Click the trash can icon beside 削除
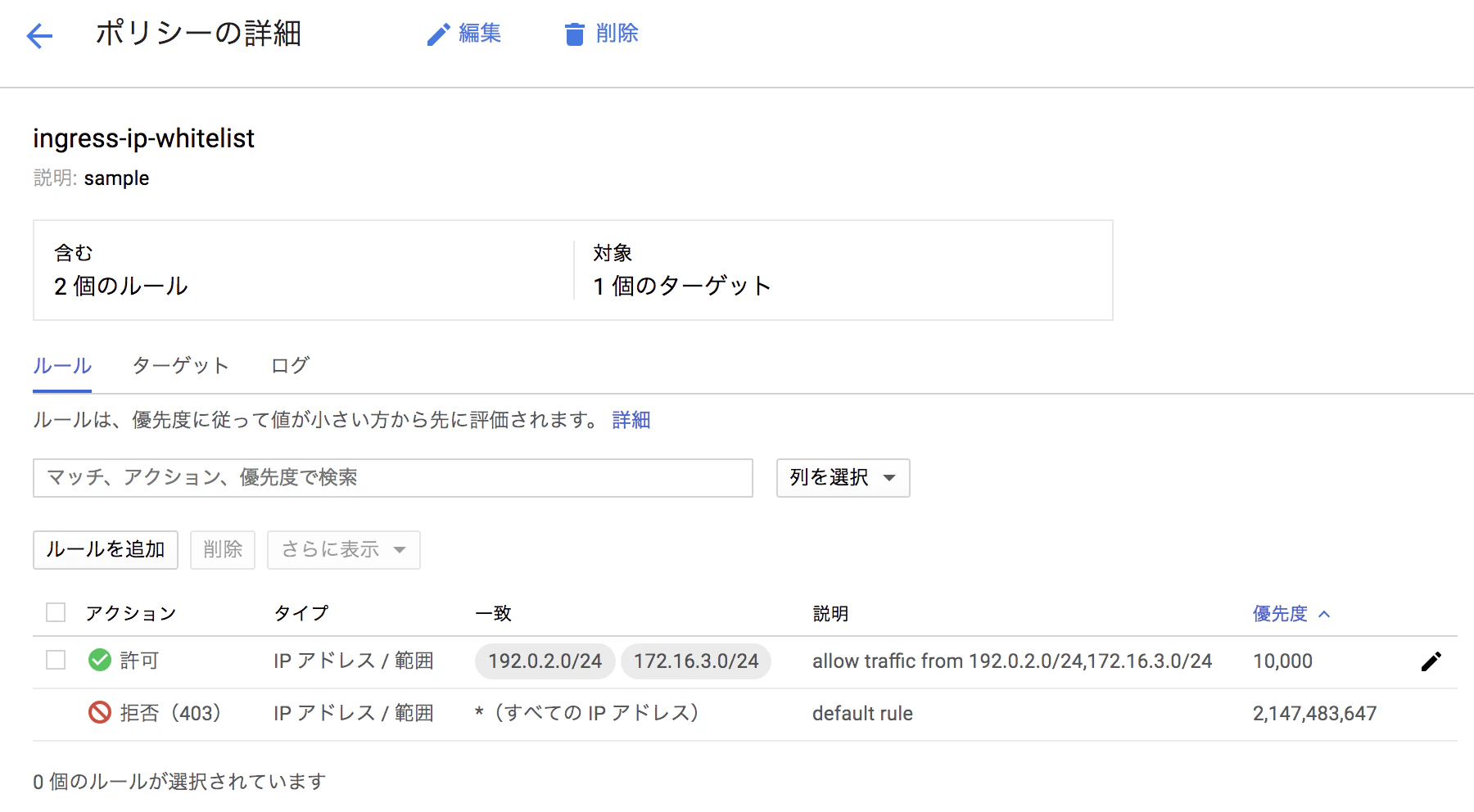 (x=575, y=34)
